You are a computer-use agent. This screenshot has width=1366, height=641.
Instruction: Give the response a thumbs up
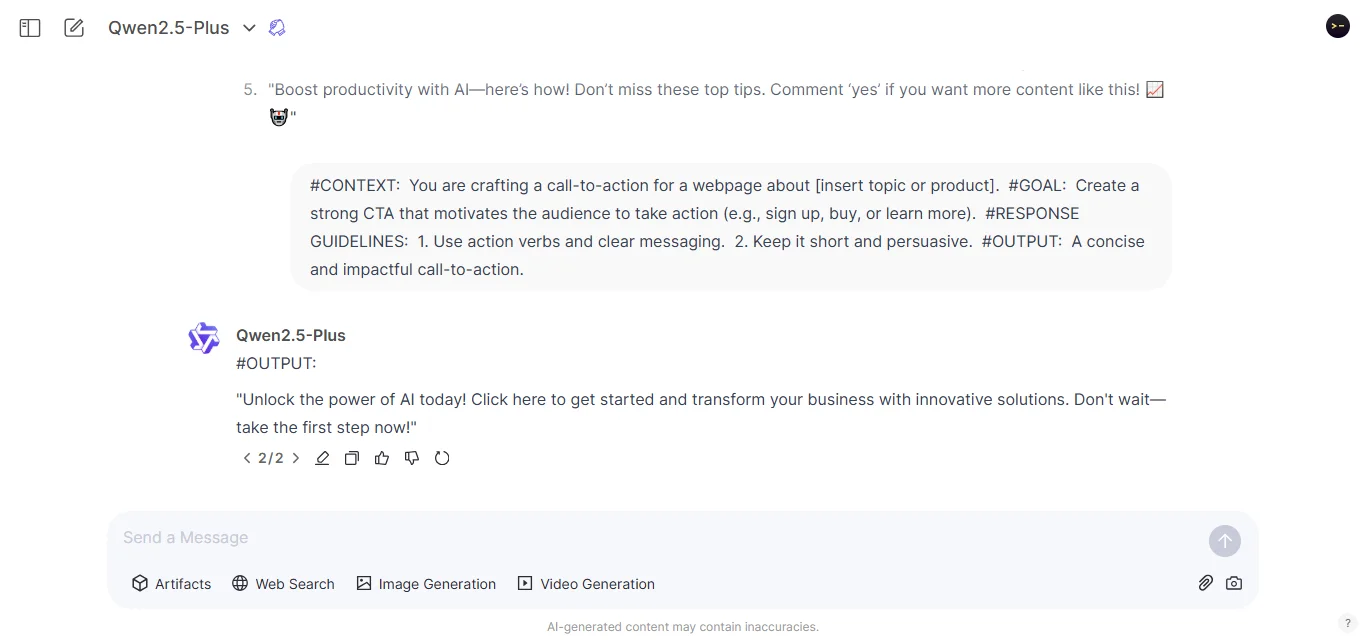[x=382, y=457]
